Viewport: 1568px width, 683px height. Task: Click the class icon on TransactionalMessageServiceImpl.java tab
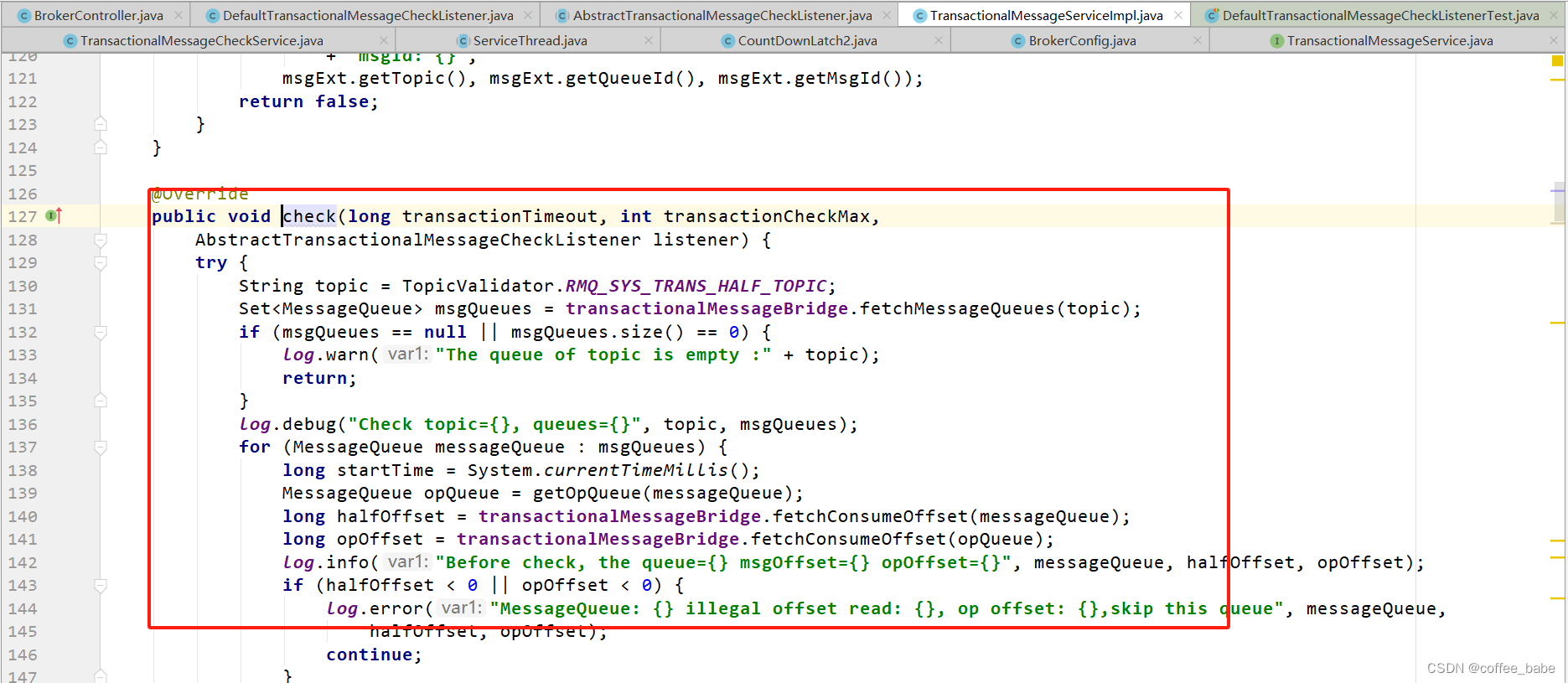919,15
